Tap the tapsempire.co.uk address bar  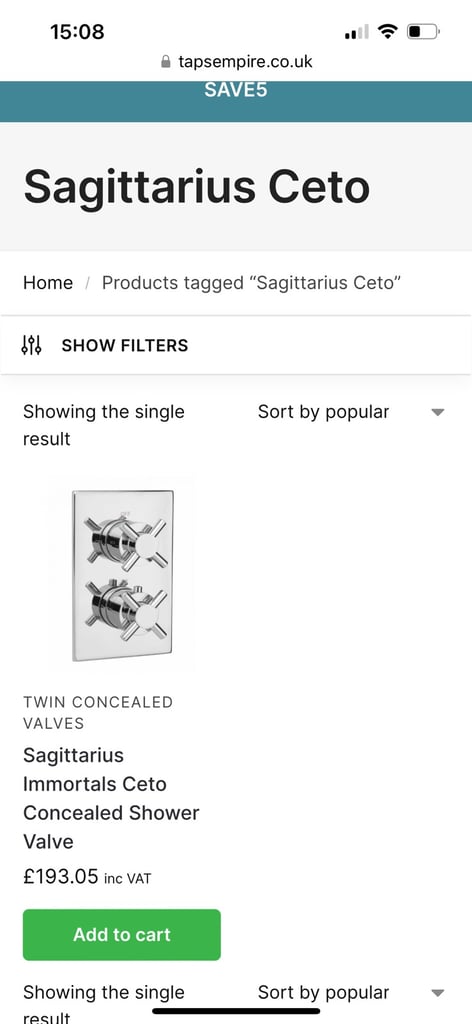click(x=236, y=62)
